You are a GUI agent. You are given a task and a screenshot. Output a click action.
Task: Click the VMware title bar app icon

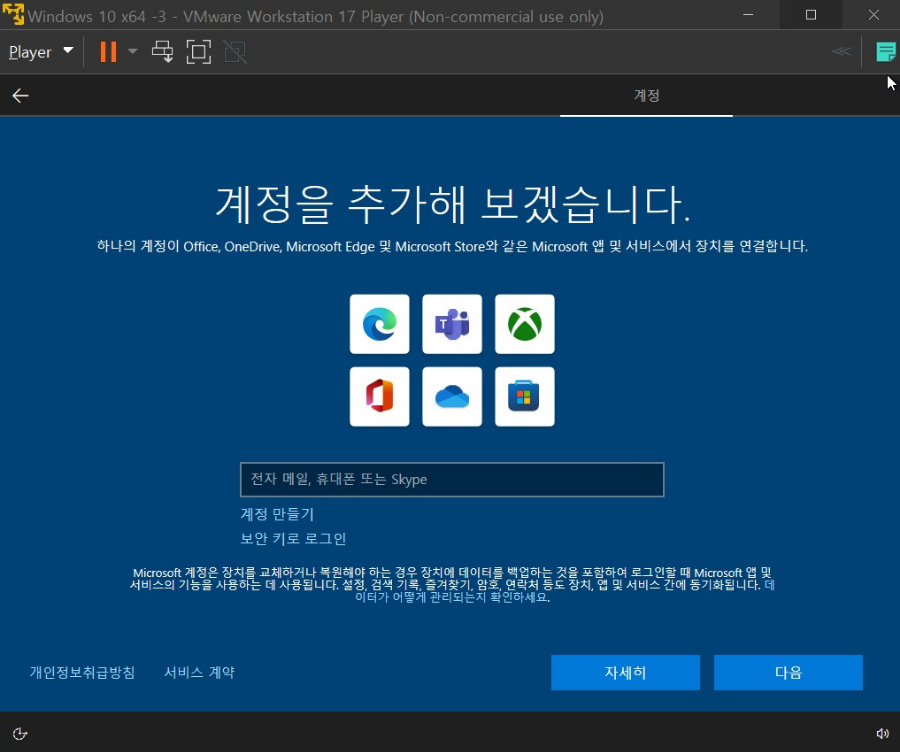click(13, 14)
